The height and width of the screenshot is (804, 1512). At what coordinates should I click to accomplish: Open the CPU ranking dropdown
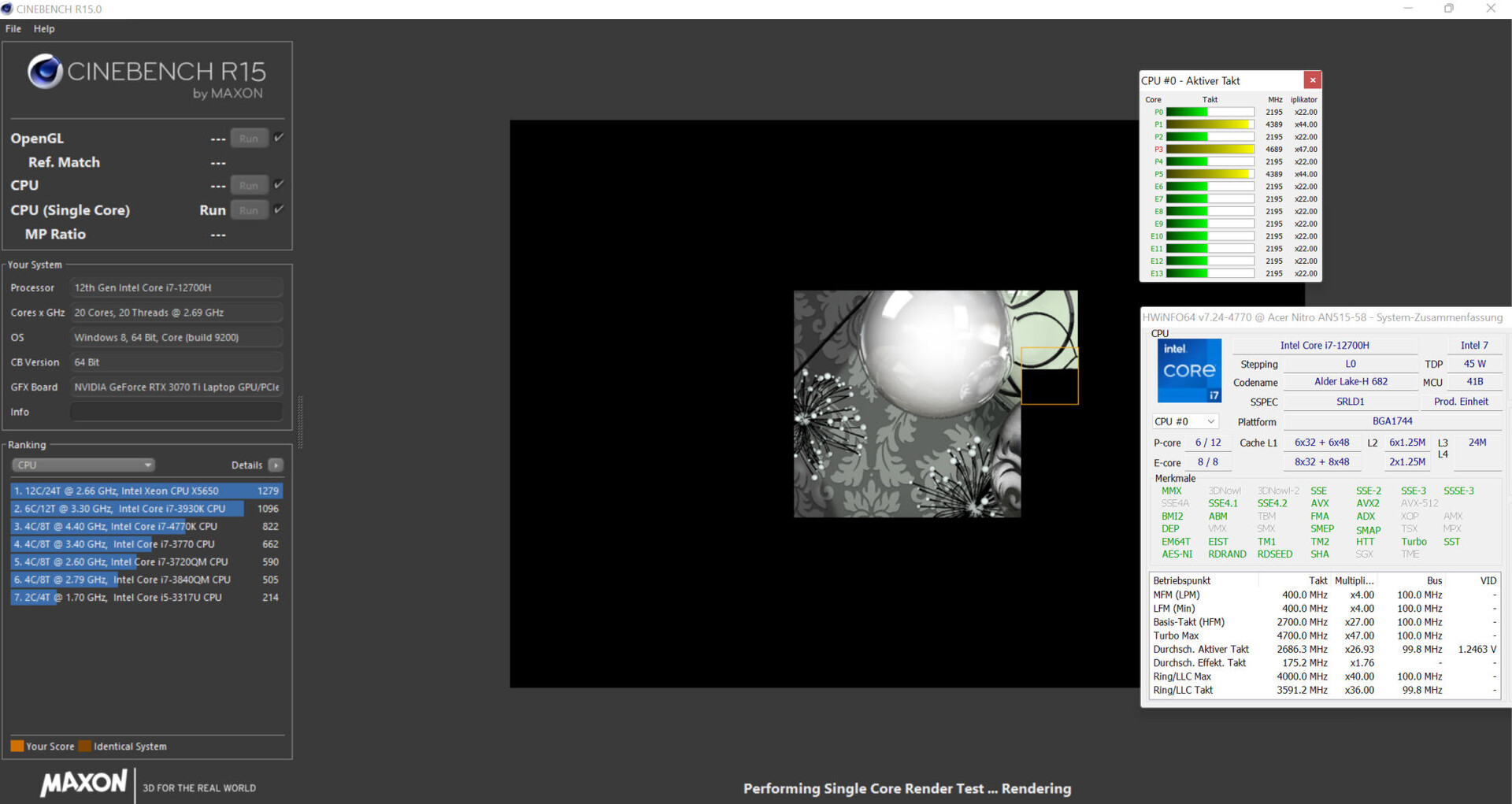pyautogui.click(x=83, y=465)
